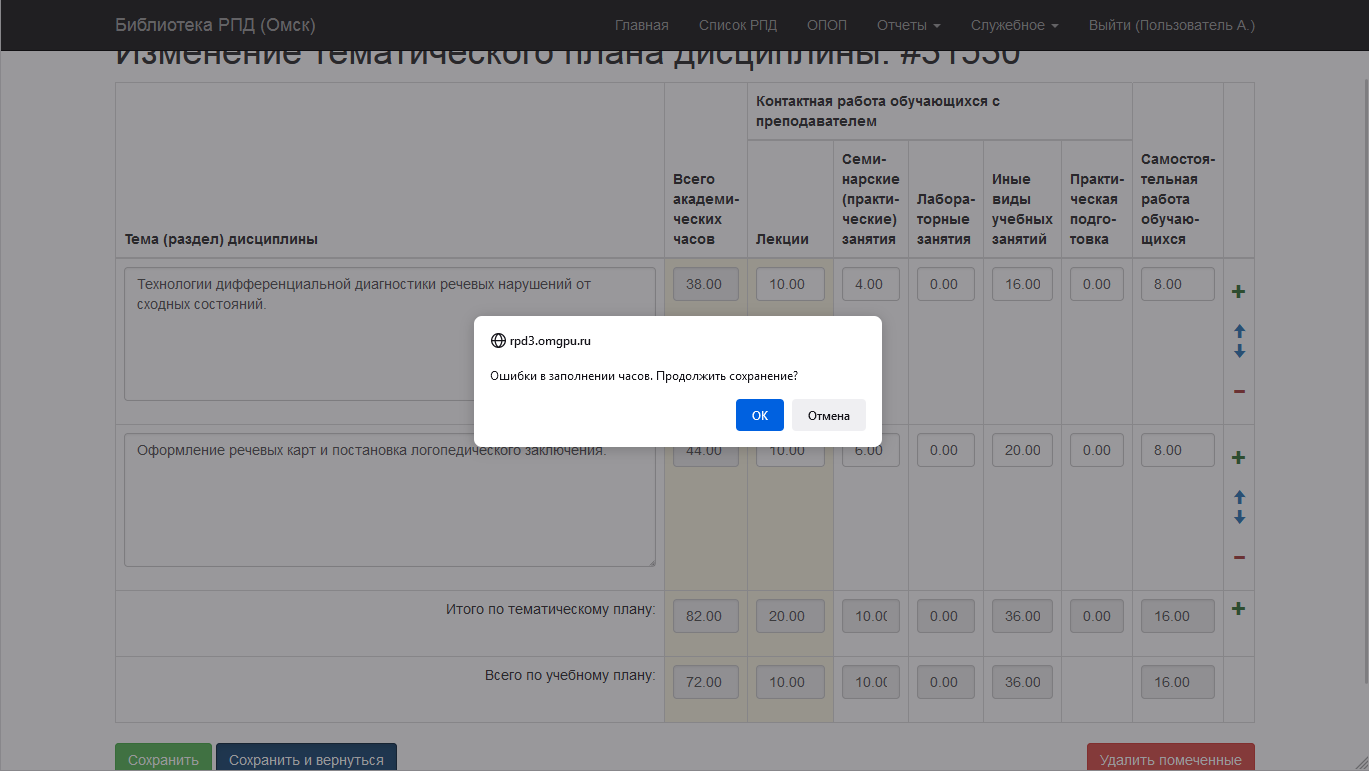The image size is (1369, 771).
Task: Click the thematic plan total hours value 82.00
Action: pyautogui.click(x=706, y=616)
